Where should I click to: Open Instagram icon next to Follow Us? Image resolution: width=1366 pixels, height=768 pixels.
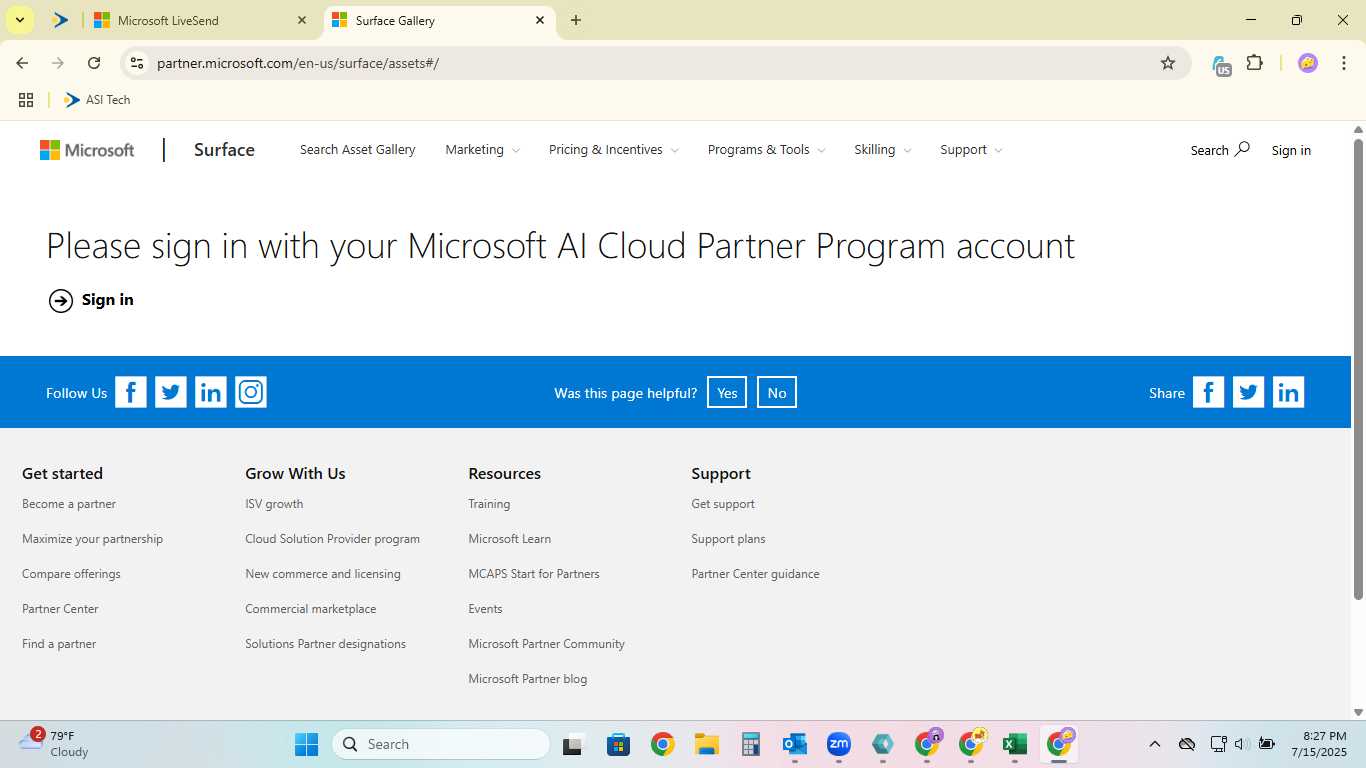pos(251,392)
